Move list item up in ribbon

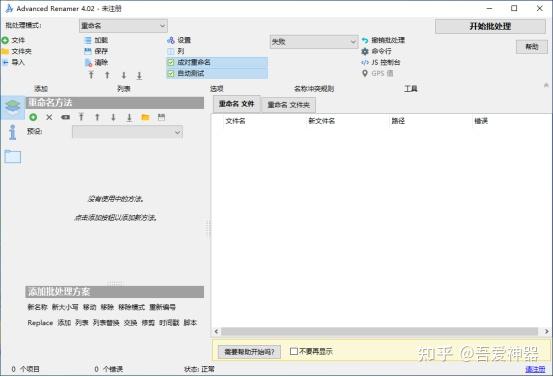click(107, 75)
